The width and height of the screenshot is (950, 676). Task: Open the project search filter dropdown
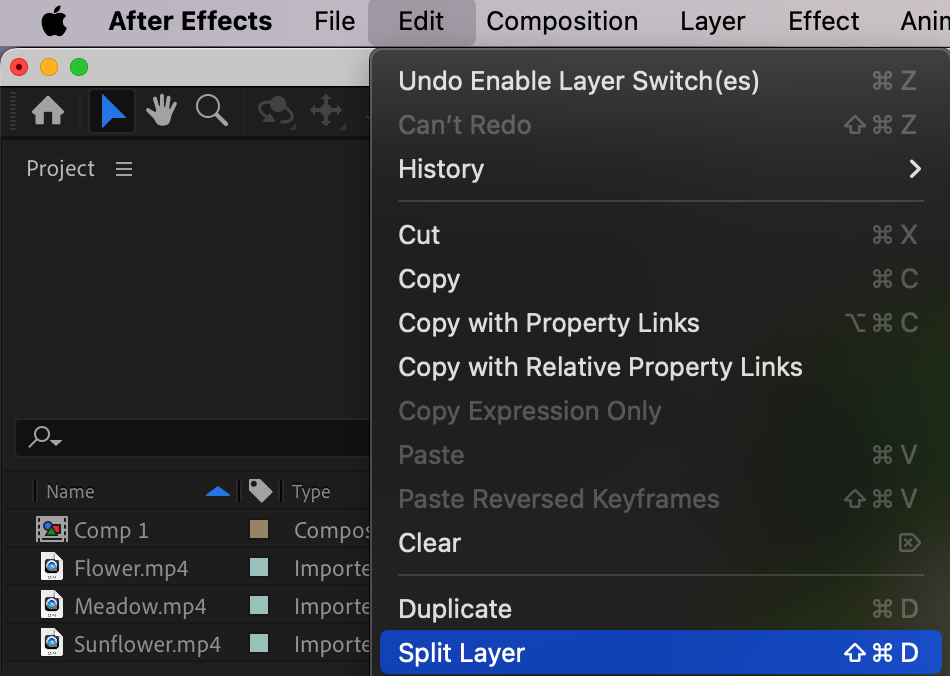(45, 437)
